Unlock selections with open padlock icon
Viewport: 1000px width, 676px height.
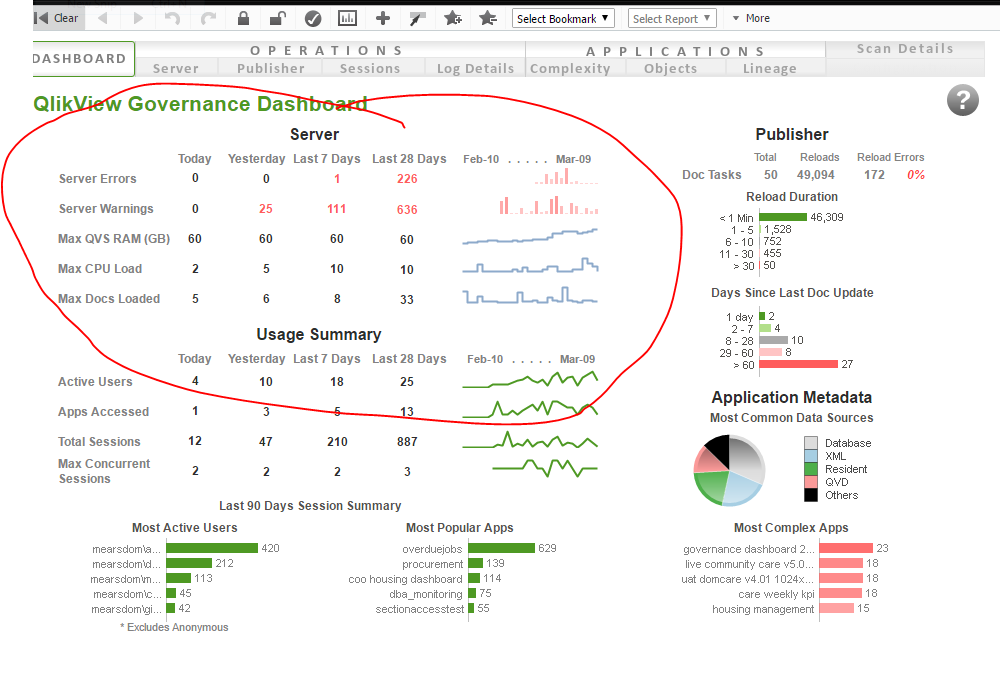pyautogui.click(x=277, y=18)
